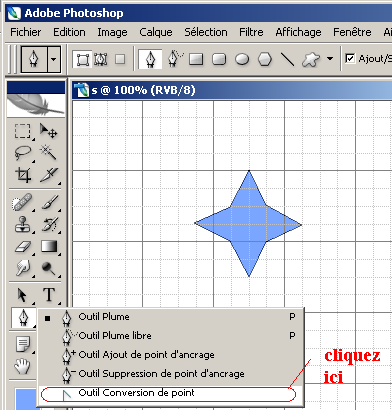The width and height of the screenshot is (392, 410).
Task: Open the Image menu
Action: [x=112, y=32]
